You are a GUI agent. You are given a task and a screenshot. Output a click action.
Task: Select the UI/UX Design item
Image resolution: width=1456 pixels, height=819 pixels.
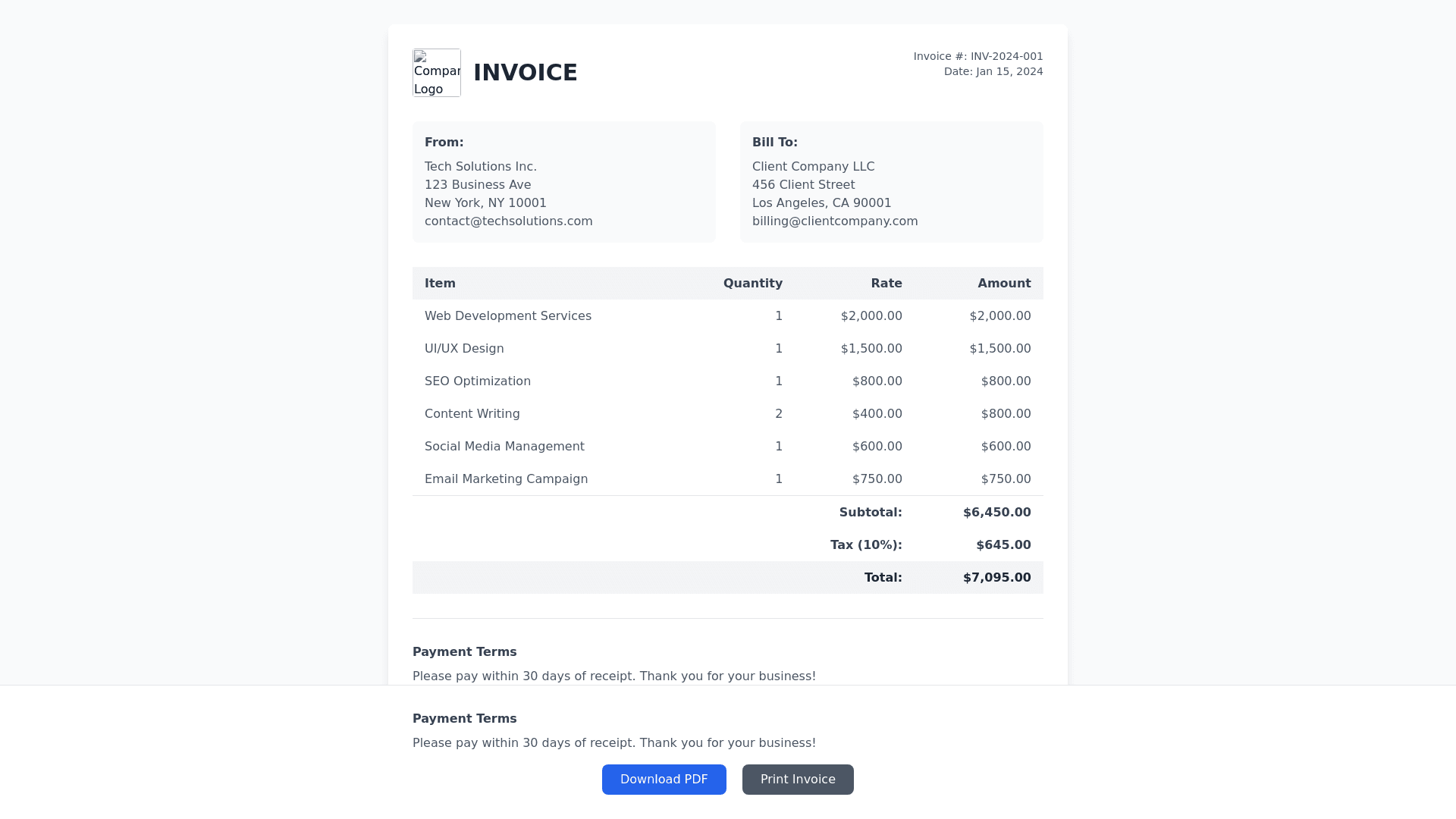(464, 349)
